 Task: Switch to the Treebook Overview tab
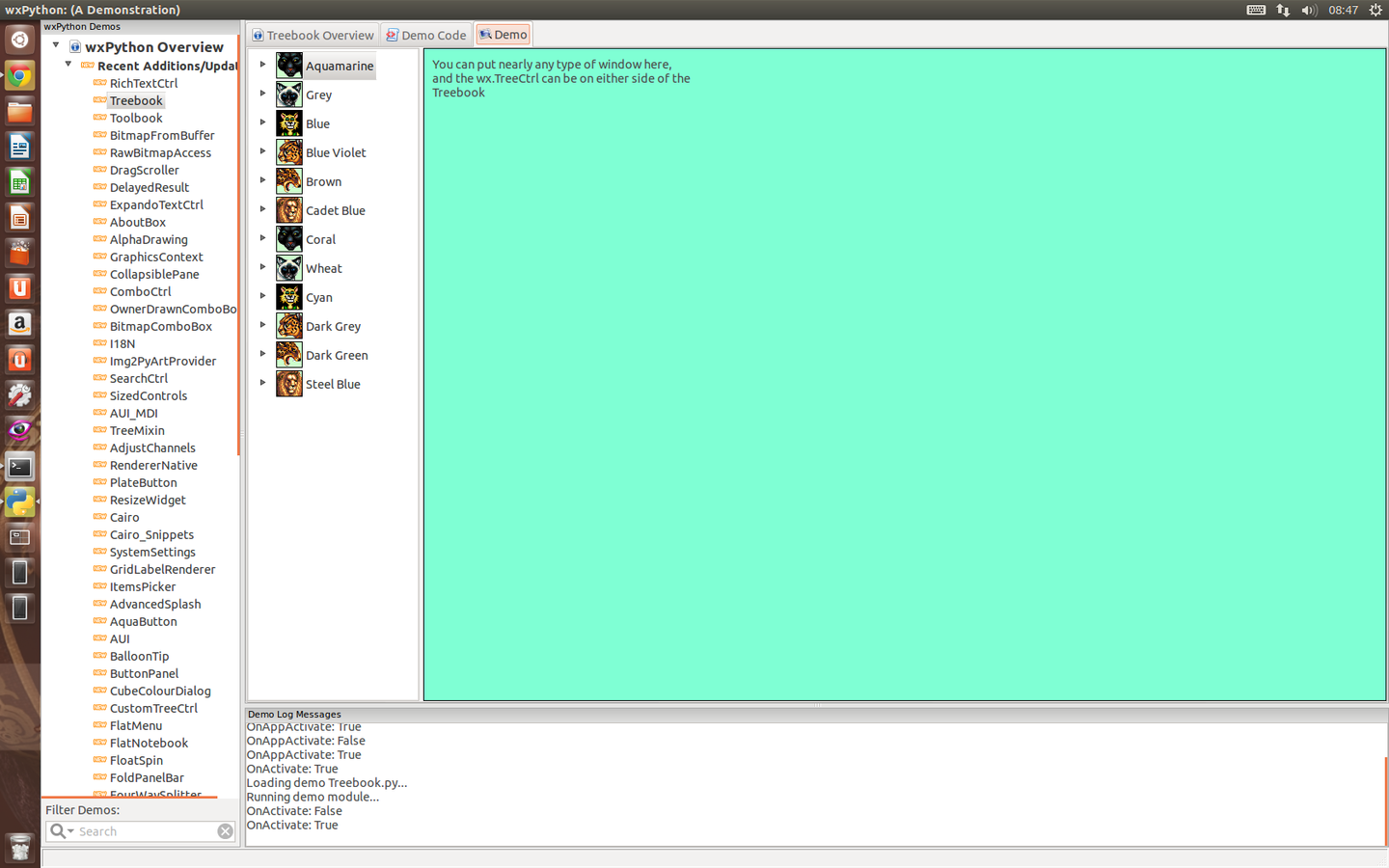coord(313,35)
